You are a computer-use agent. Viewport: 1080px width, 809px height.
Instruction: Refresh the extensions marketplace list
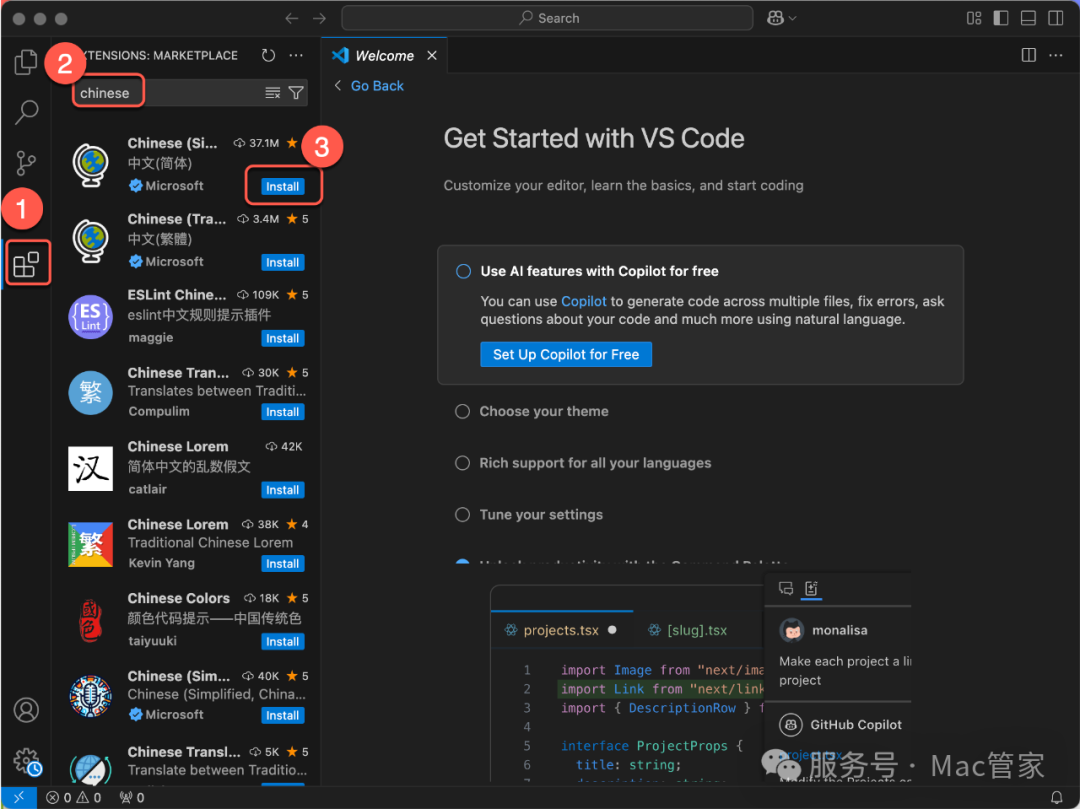[269, 55]
